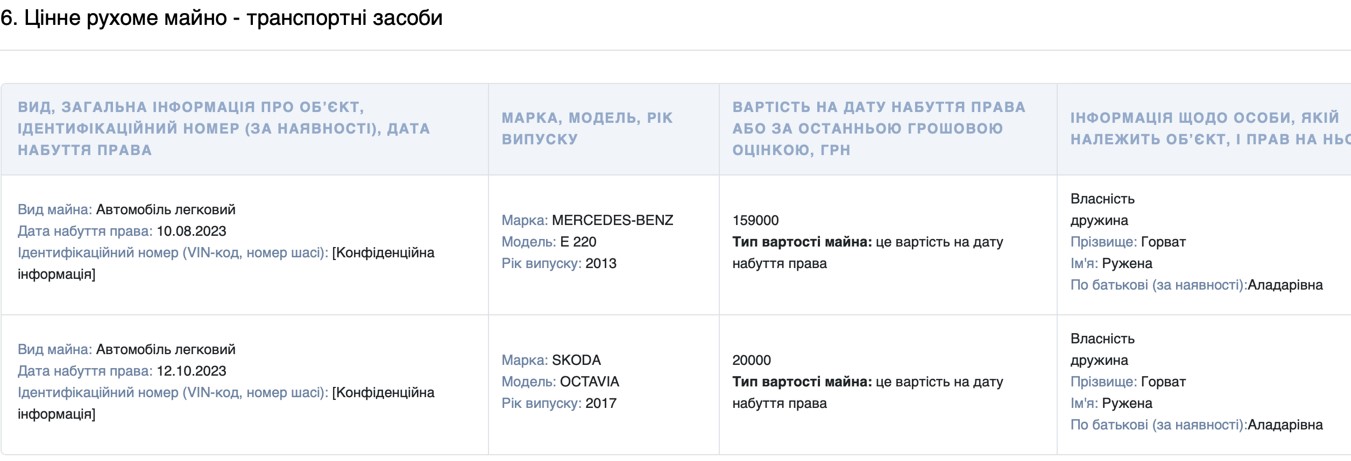The image size is (1351, 461).
Task: Click 'Автомобіль легковий' in the second row
Action: click(x=166, y=350)
